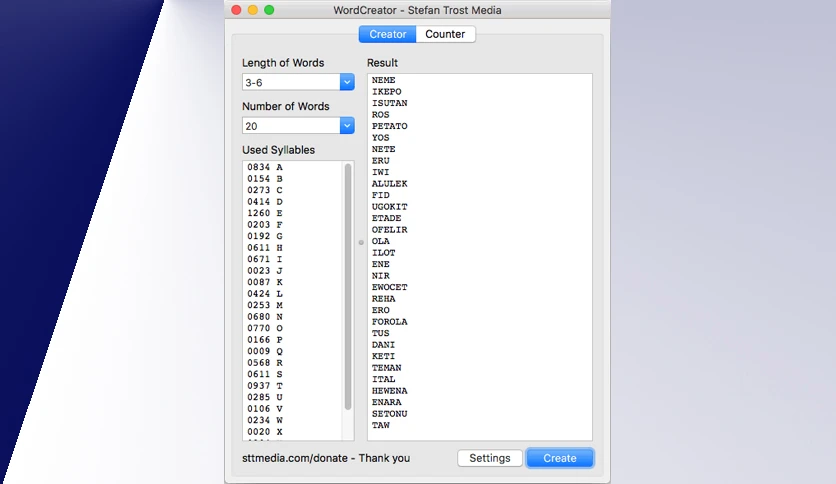The width and height of the screenshot is (836, 484).
Task: Select the syllable row 0770 O
Action: [x=265, y=328]
